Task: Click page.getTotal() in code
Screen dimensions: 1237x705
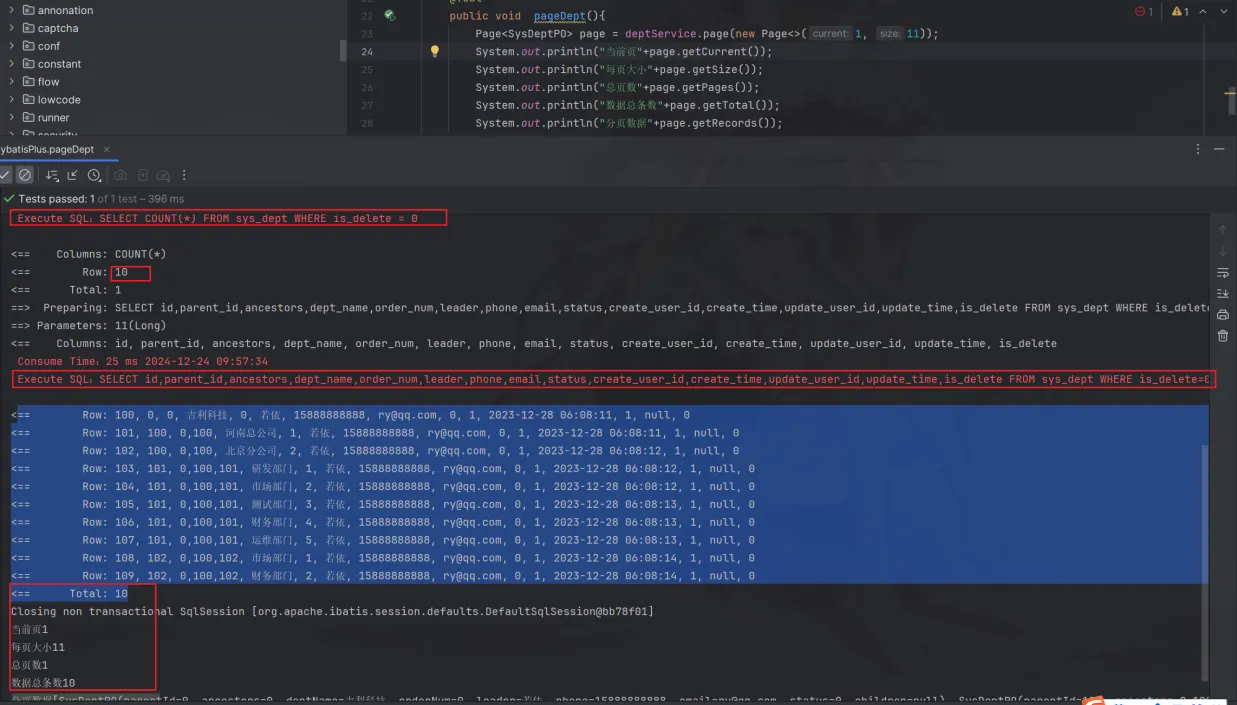Action: [x=717, y=105]
